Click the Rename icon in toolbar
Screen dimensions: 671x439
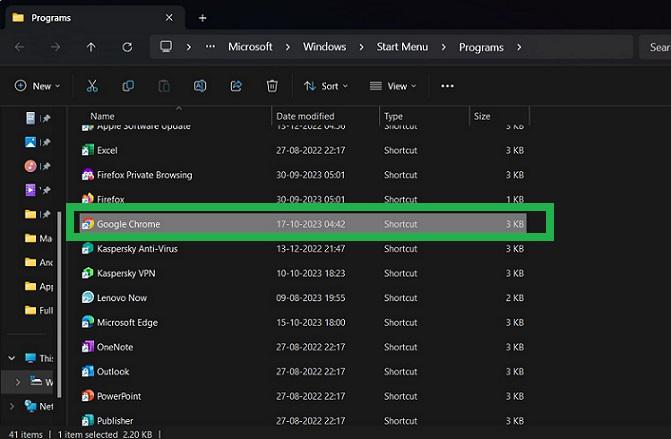point(200,86)
